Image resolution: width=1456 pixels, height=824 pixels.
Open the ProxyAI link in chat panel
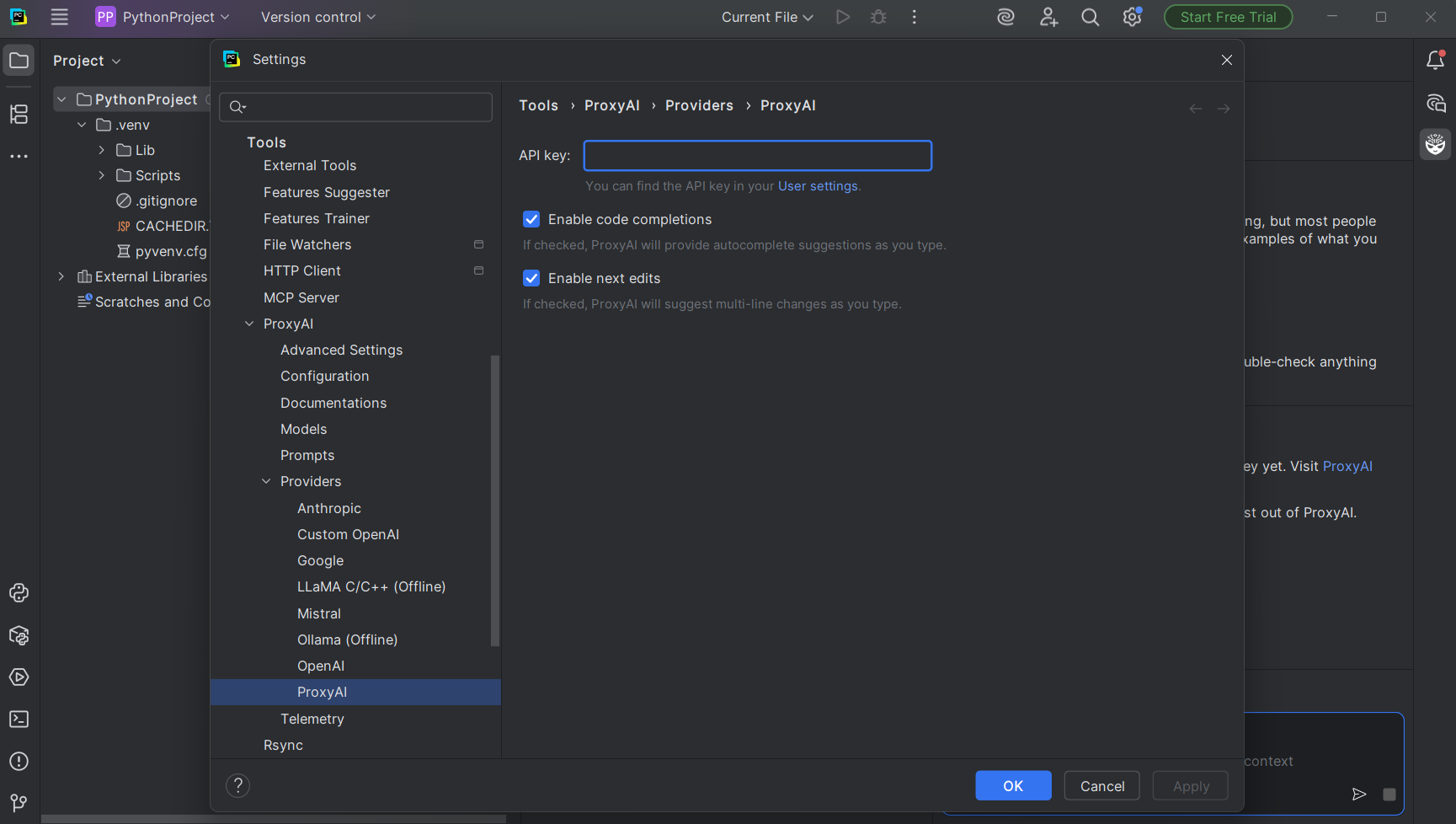pyautogui.click(x=1347, y=466)
